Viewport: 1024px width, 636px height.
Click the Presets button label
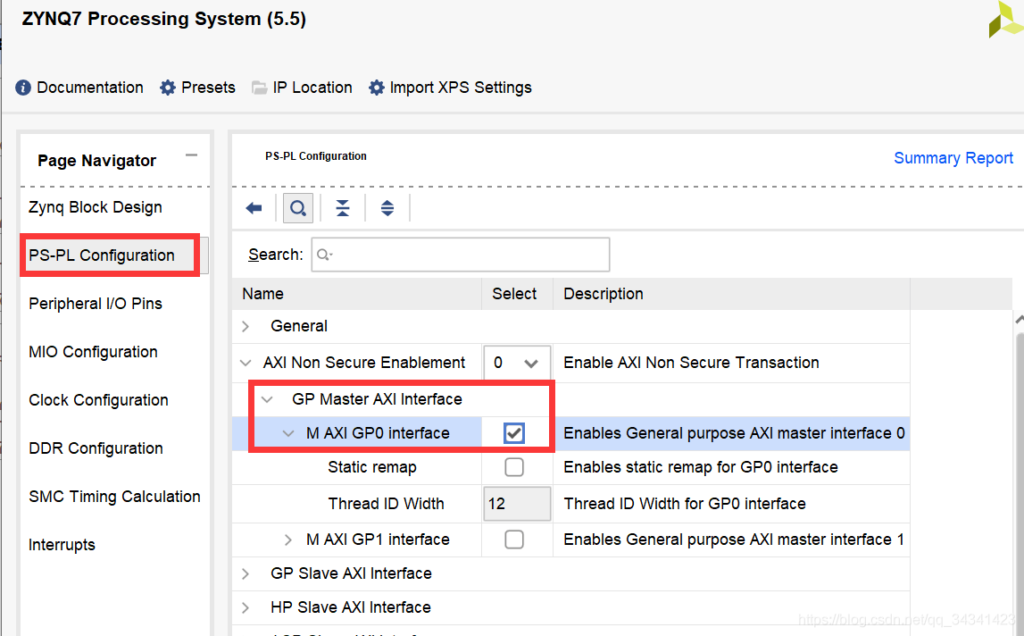pyautogui.click(x=208, y=87)
